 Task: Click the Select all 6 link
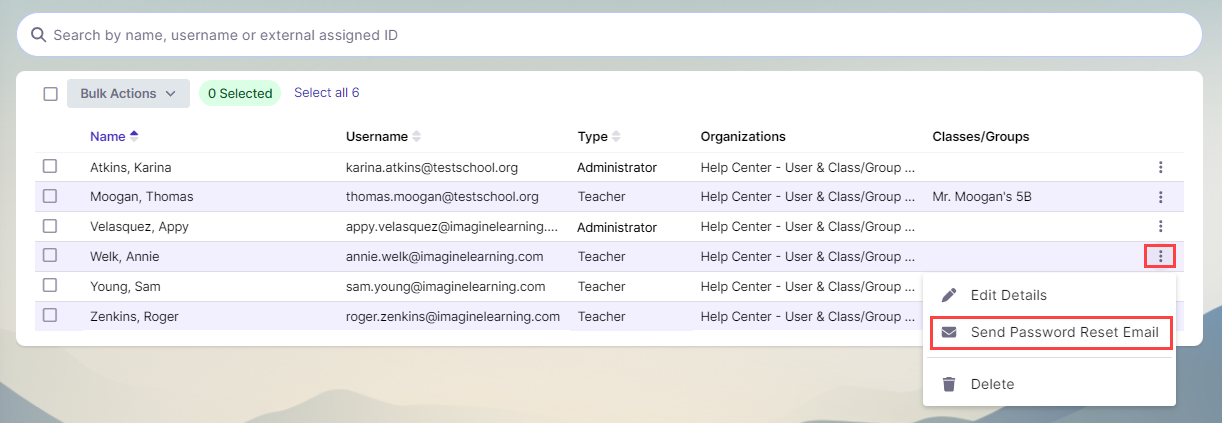[x=326, y=93]
